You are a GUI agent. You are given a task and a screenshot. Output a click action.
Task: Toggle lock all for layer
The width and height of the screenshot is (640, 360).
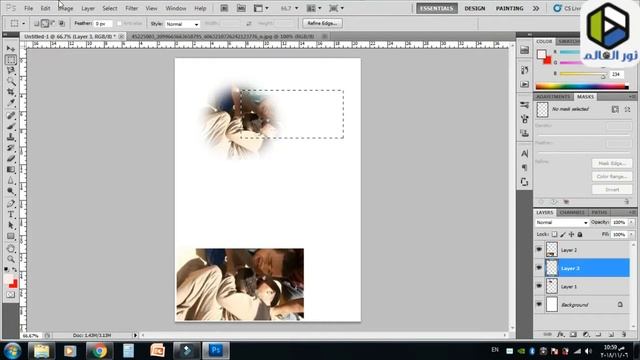tap(580, 234)
